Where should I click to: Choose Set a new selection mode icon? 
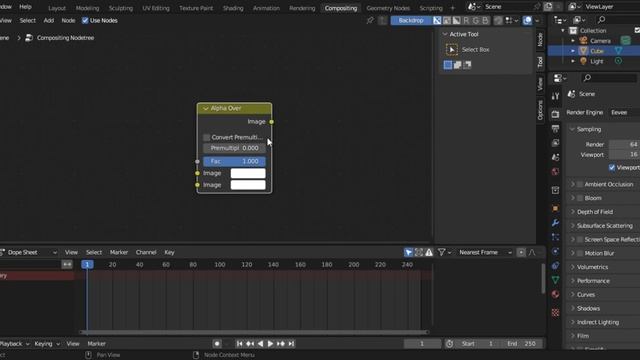pos(448,65)
